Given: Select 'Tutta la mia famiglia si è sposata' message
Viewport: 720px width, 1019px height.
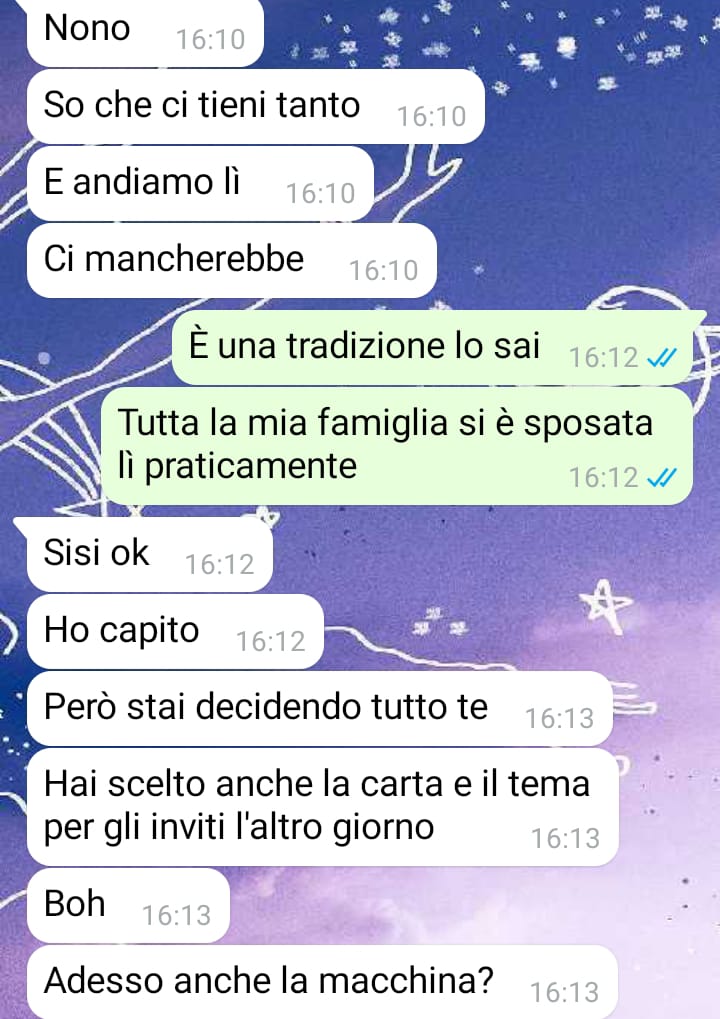Looking at the screenshot, I should tap(397, 446).
